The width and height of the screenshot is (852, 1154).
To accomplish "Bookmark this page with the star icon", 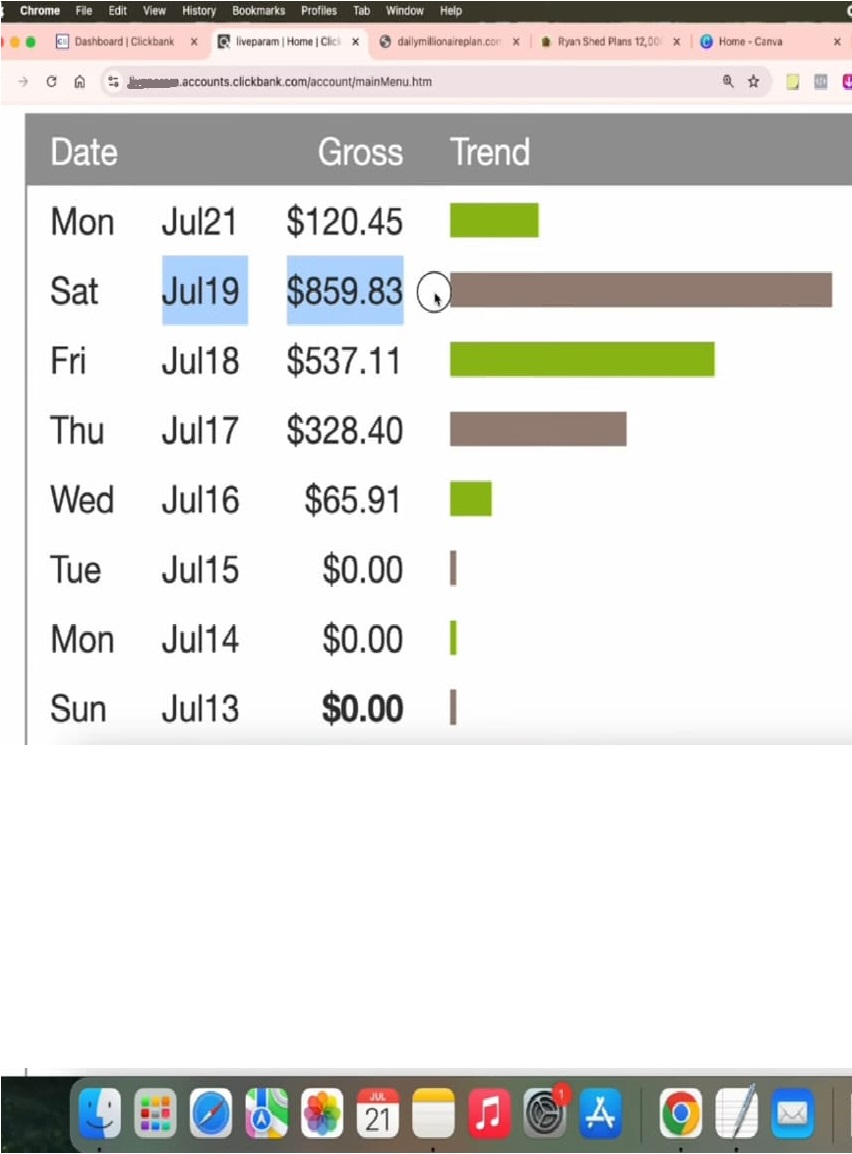I will pos(754,82).
